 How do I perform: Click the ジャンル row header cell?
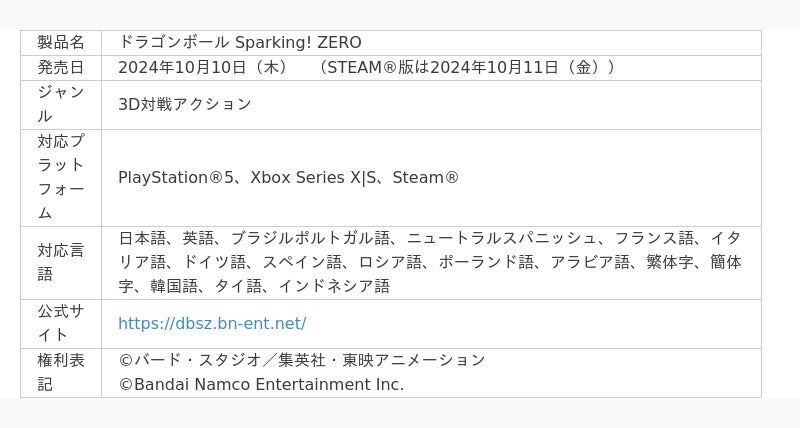pos(61,104)
